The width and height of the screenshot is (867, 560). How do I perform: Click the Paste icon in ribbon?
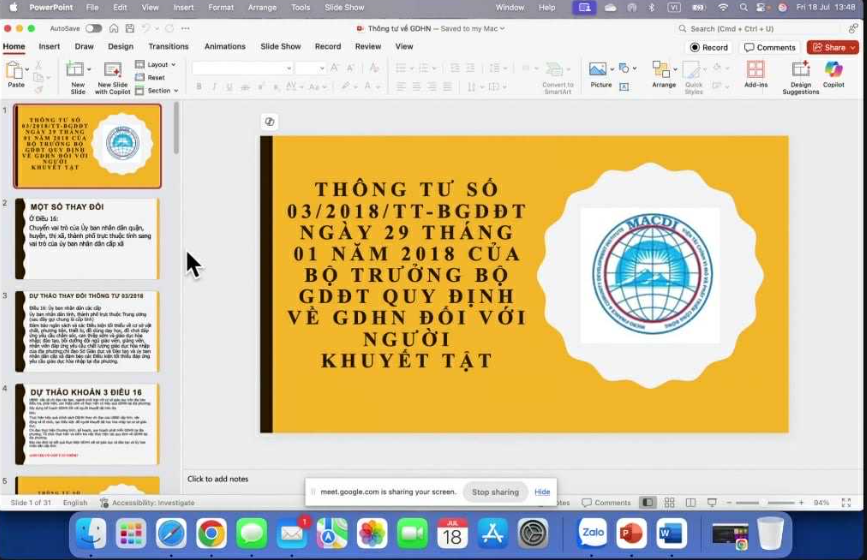(15, 71)
